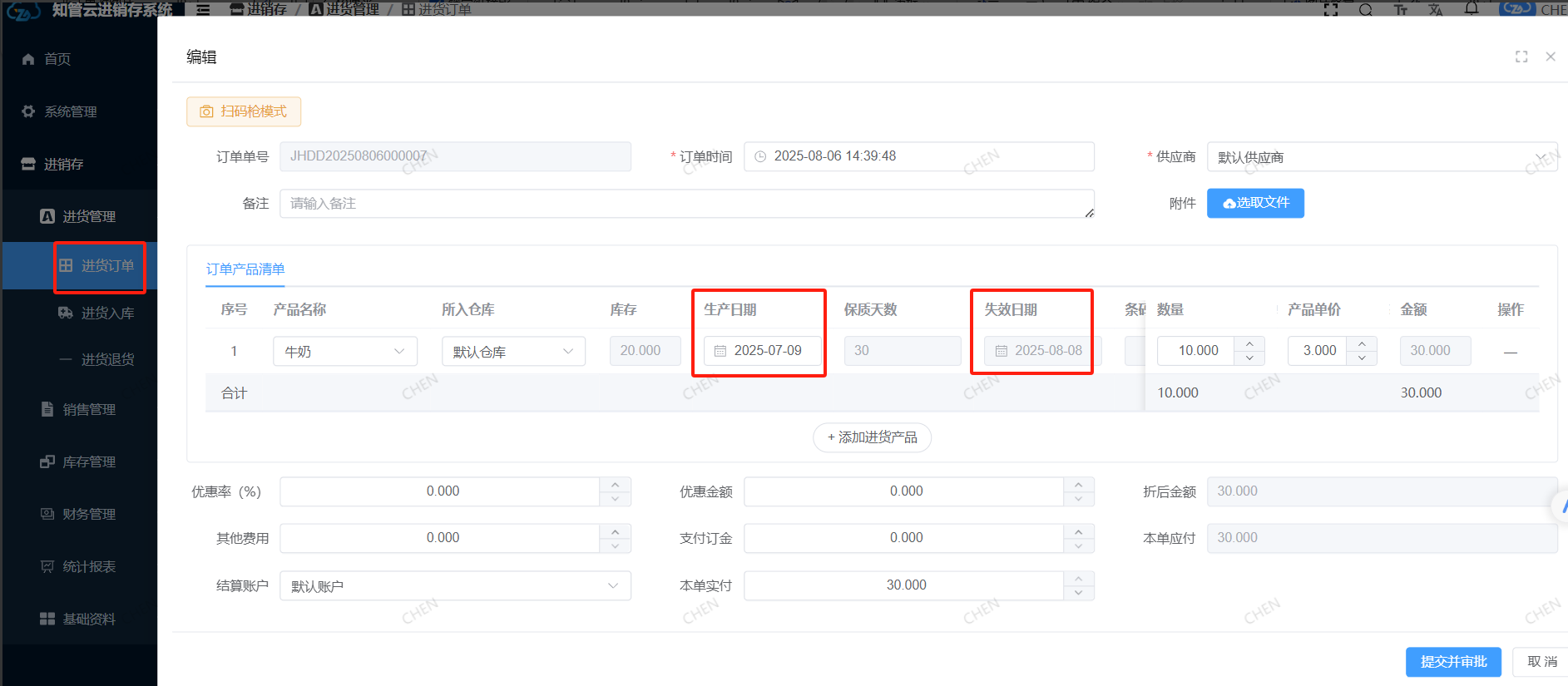The height and width of the screenshot is (686, 1568).
Task: Remove the 牛奶 row via the minus icon
Action: tap(1510, 352)
